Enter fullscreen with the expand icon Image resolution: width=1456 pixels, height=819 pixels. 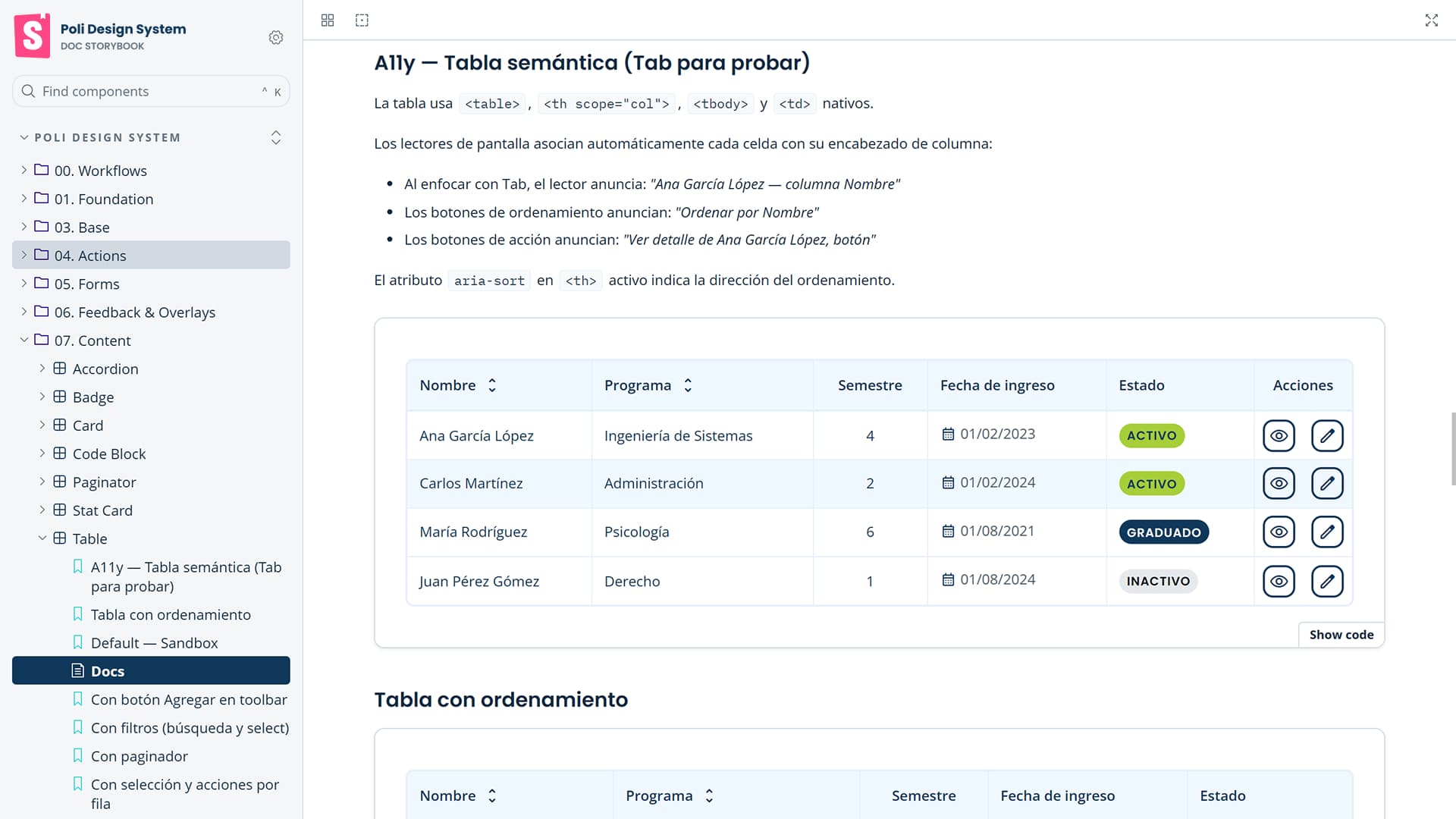coord(1431,20)
